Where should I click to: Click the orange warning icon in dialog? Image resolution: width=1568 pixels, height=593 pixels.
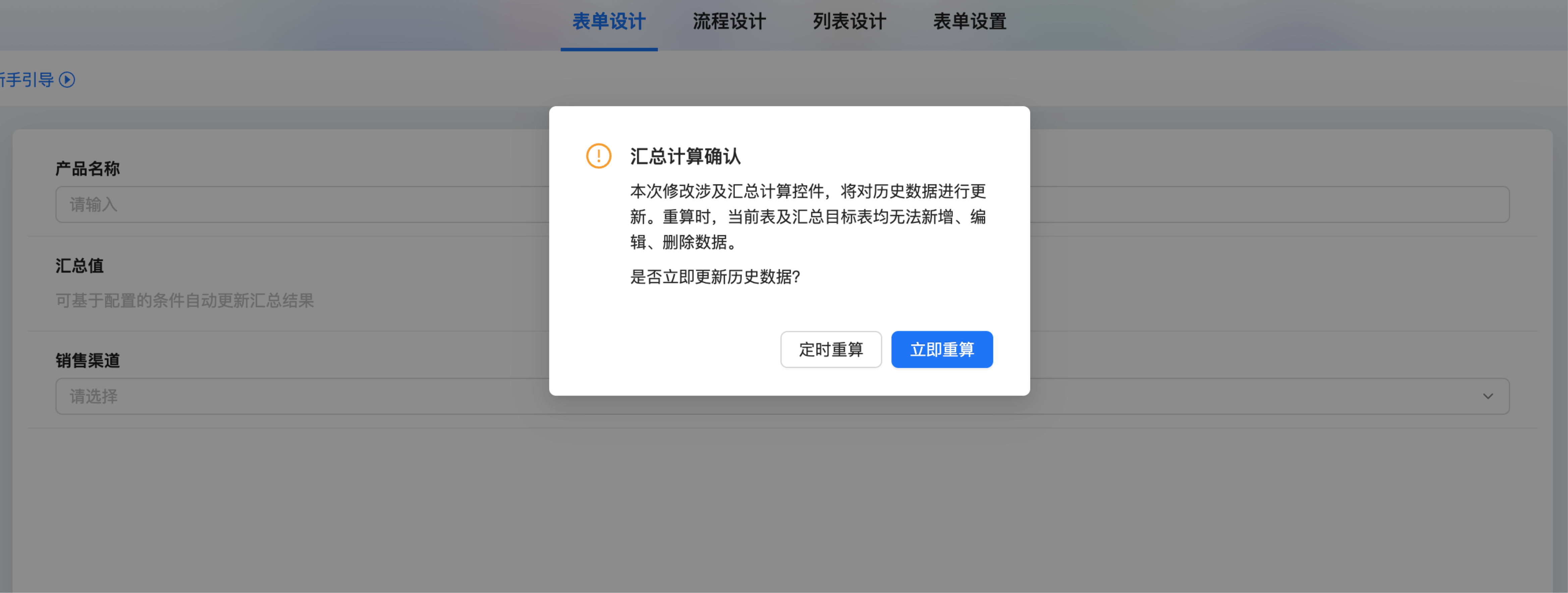(x=598, y=156)
